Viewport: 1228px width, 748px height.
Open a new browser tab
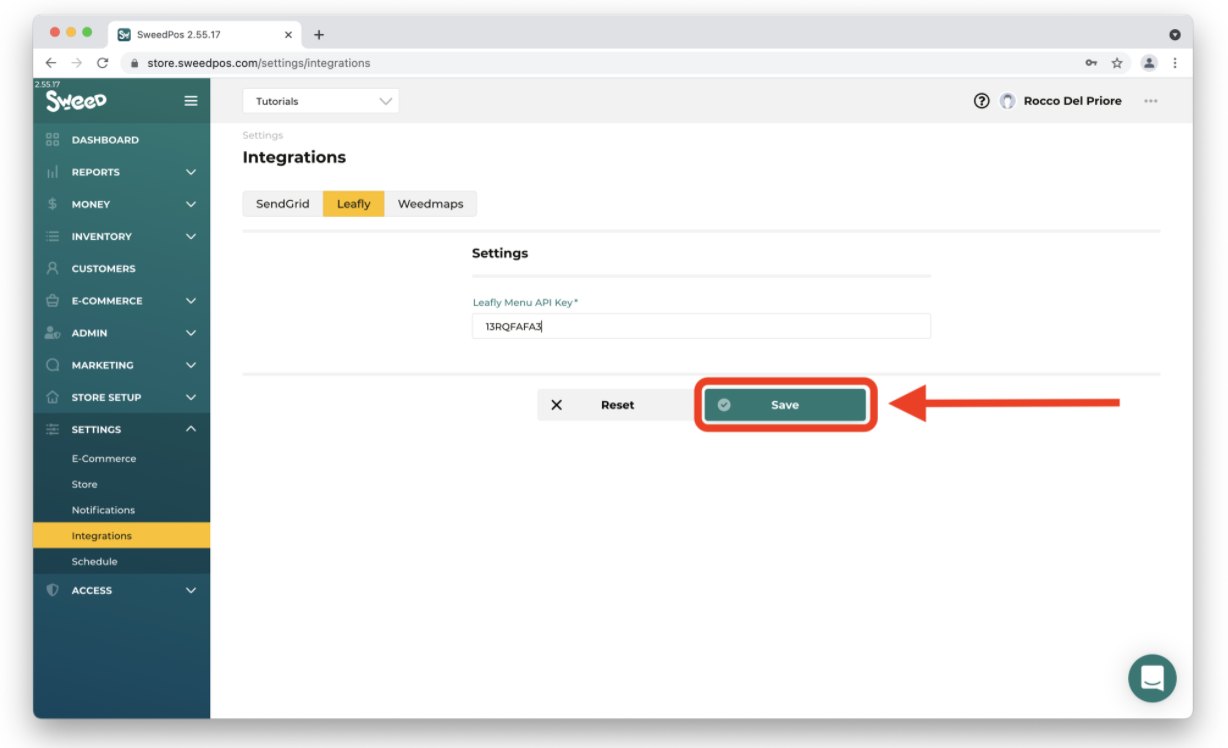point(319,35)
